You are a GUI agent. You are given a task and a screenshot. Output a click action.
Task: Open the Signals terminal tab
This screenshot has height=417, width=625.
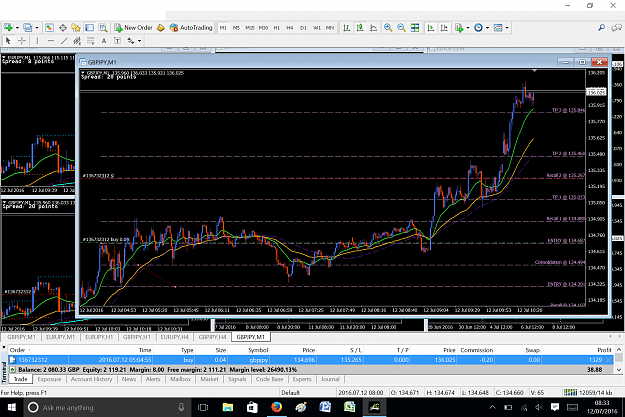point(237,379)
